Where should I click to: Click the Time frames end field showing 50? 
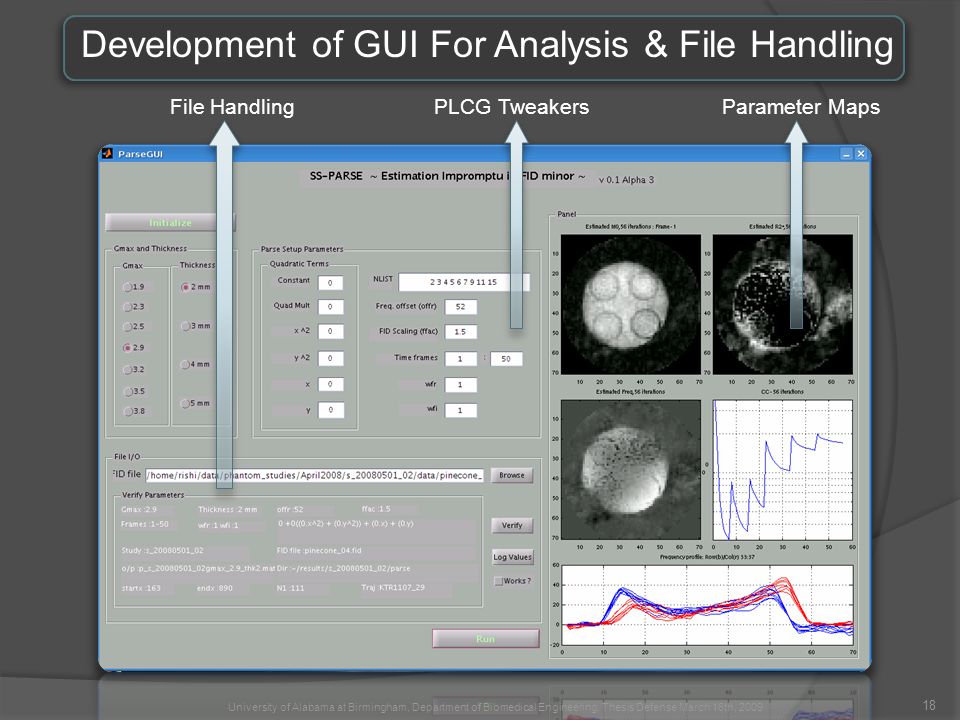tap(506, 359)
